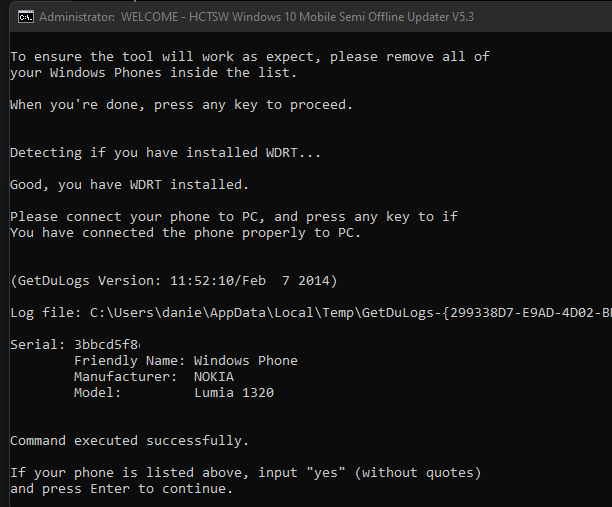The image size is (612, 507).
Task: Click the "press any key to proceed" line
Action: (x=182, y=105)
